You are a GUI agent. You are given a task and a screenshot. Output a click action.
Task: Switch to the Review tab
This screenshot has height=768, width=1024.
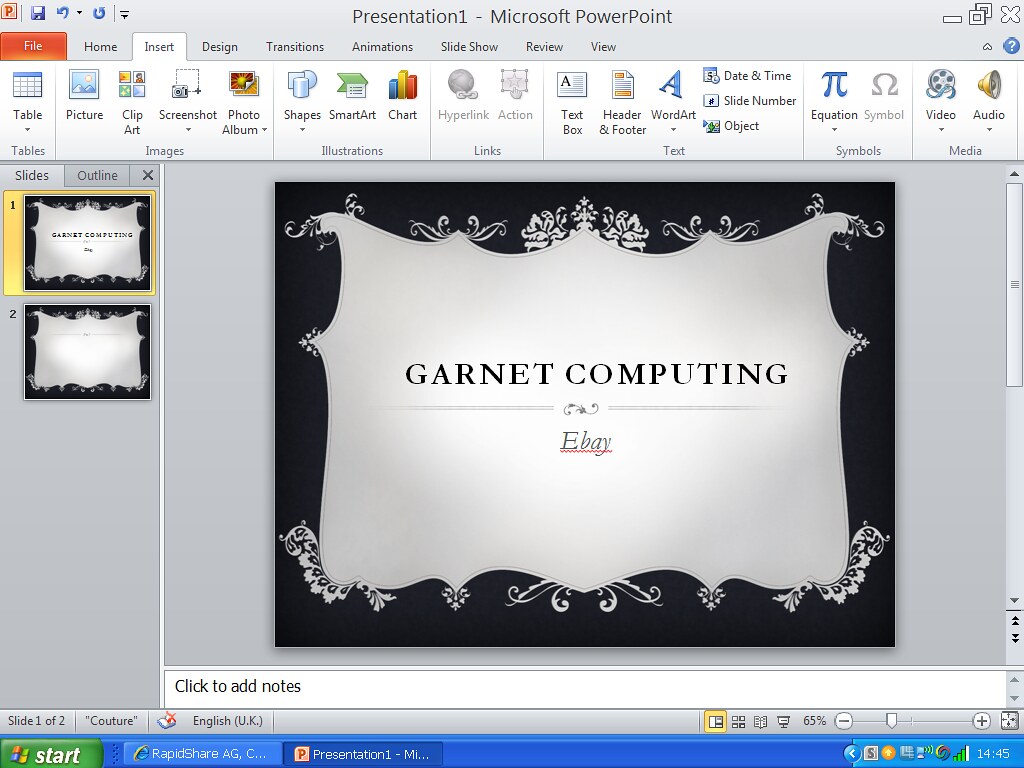[544, 47]
